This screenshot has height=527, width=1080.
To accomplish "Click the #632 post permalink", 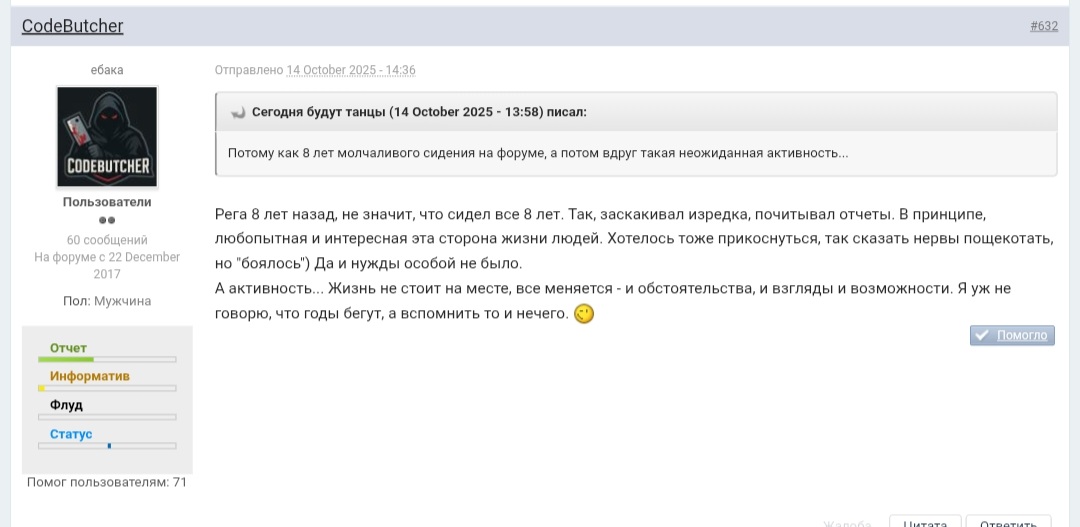I will pos(1043,26).
